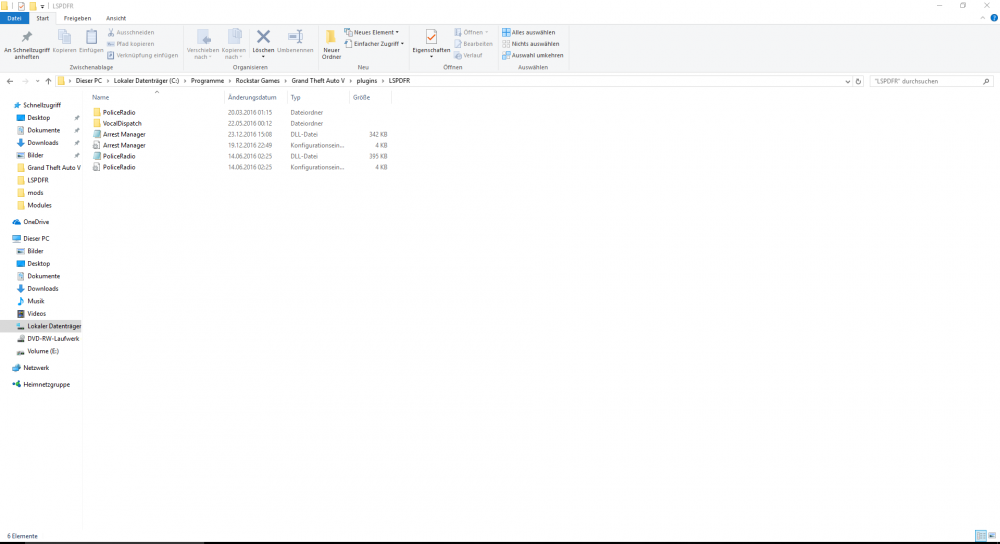Go up one folder level arrow
This screenshot has height=544, width=1000.
(x=48, y=81)
